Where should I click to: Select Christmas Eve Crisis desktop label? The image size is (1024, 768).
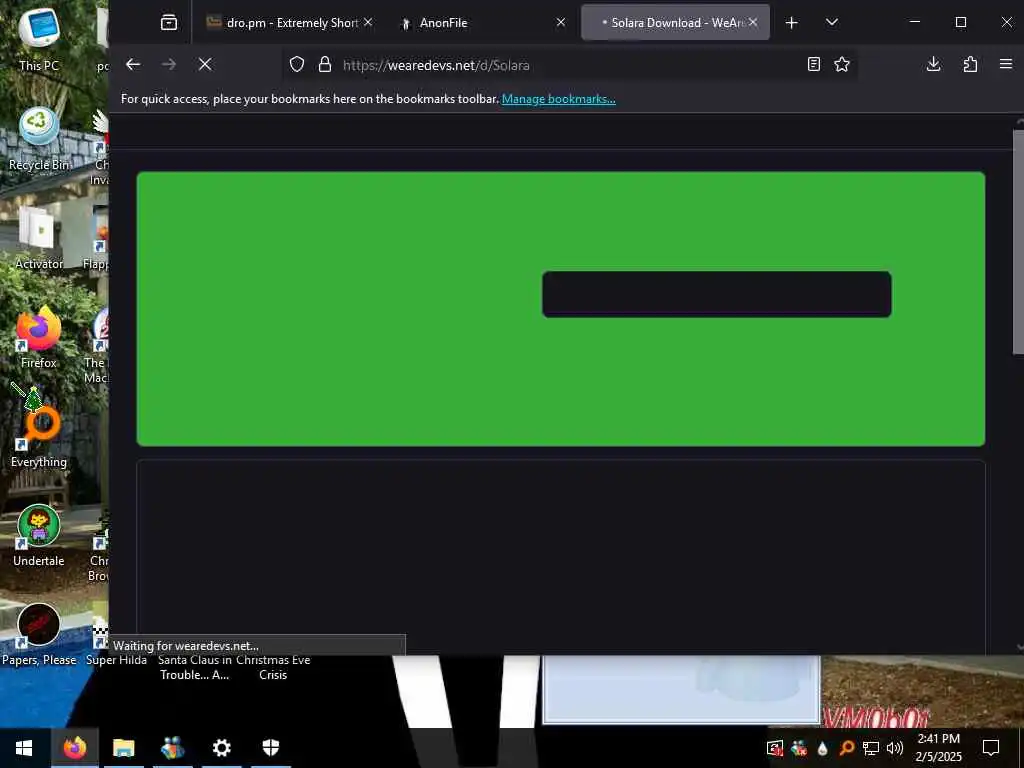(x=273, y=667)
